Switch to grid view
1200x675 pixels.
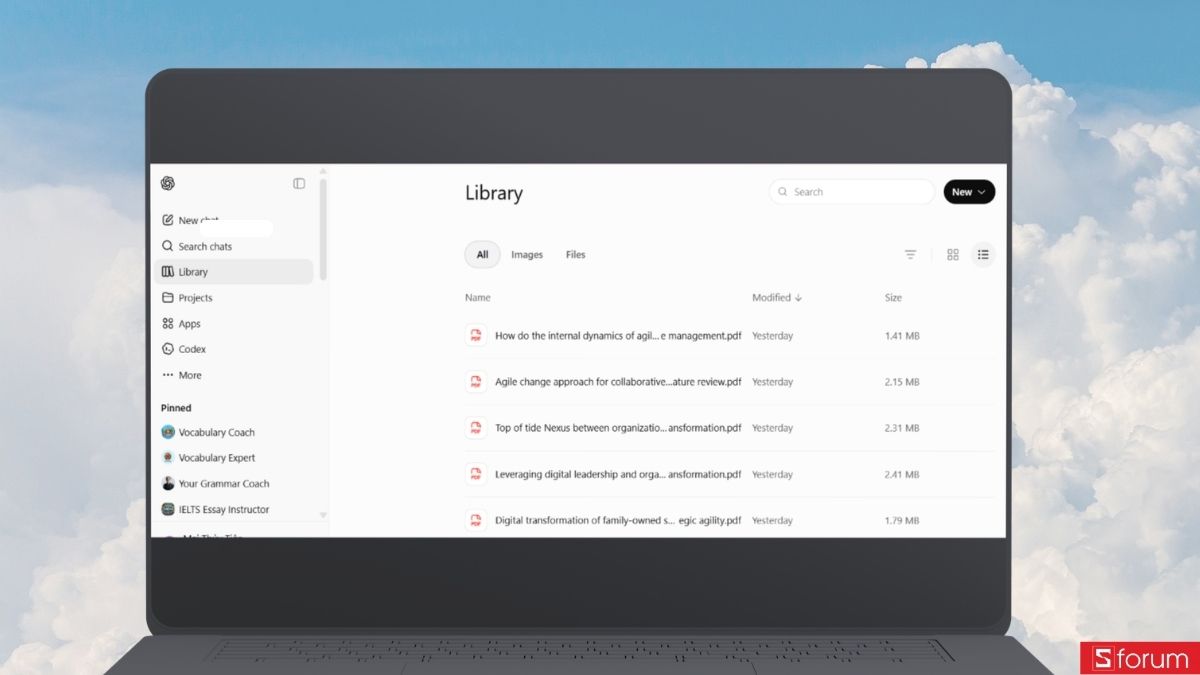(953, 255)
